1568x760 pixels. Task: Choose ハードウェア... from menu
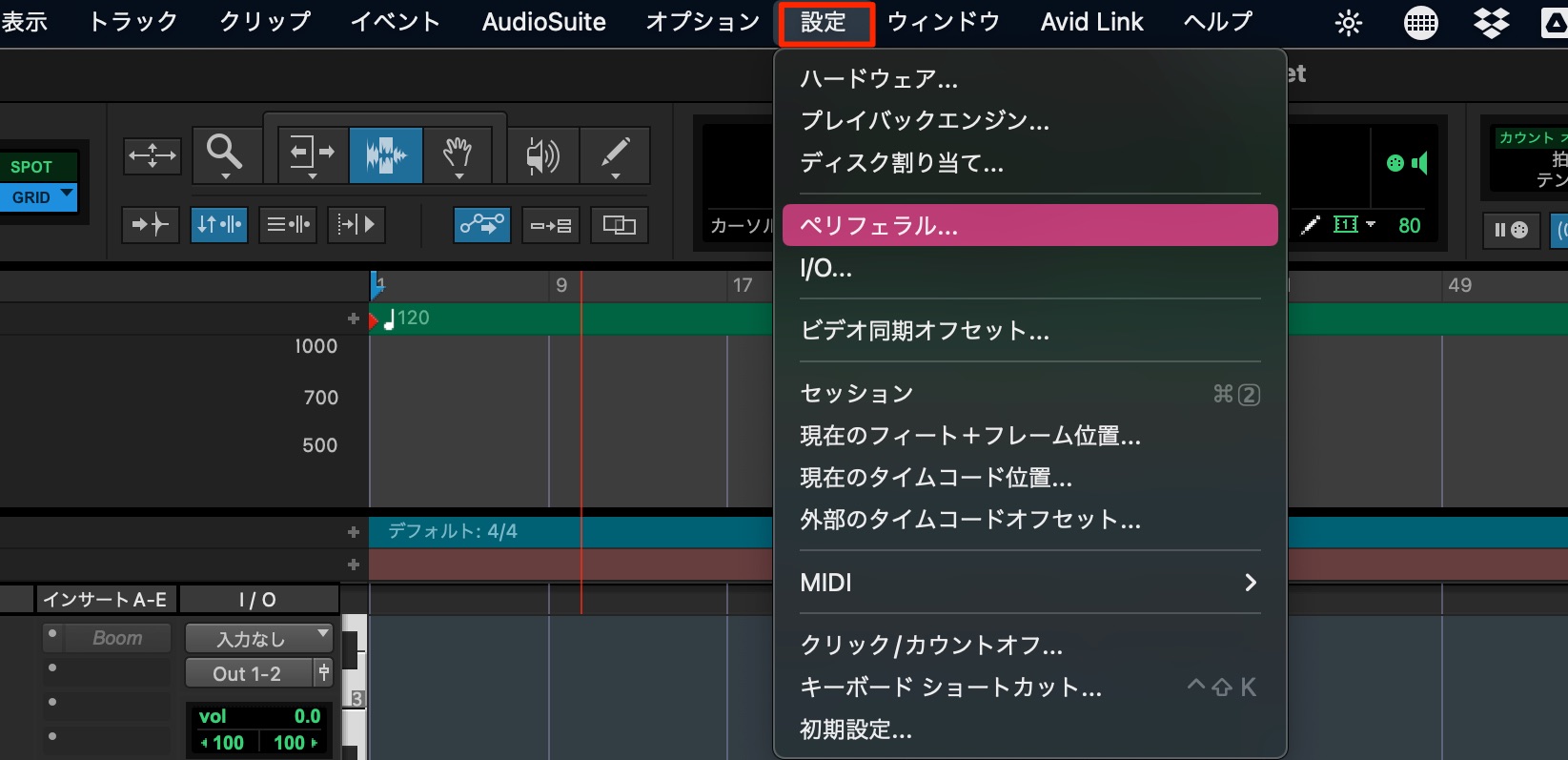click(1029, 78)
